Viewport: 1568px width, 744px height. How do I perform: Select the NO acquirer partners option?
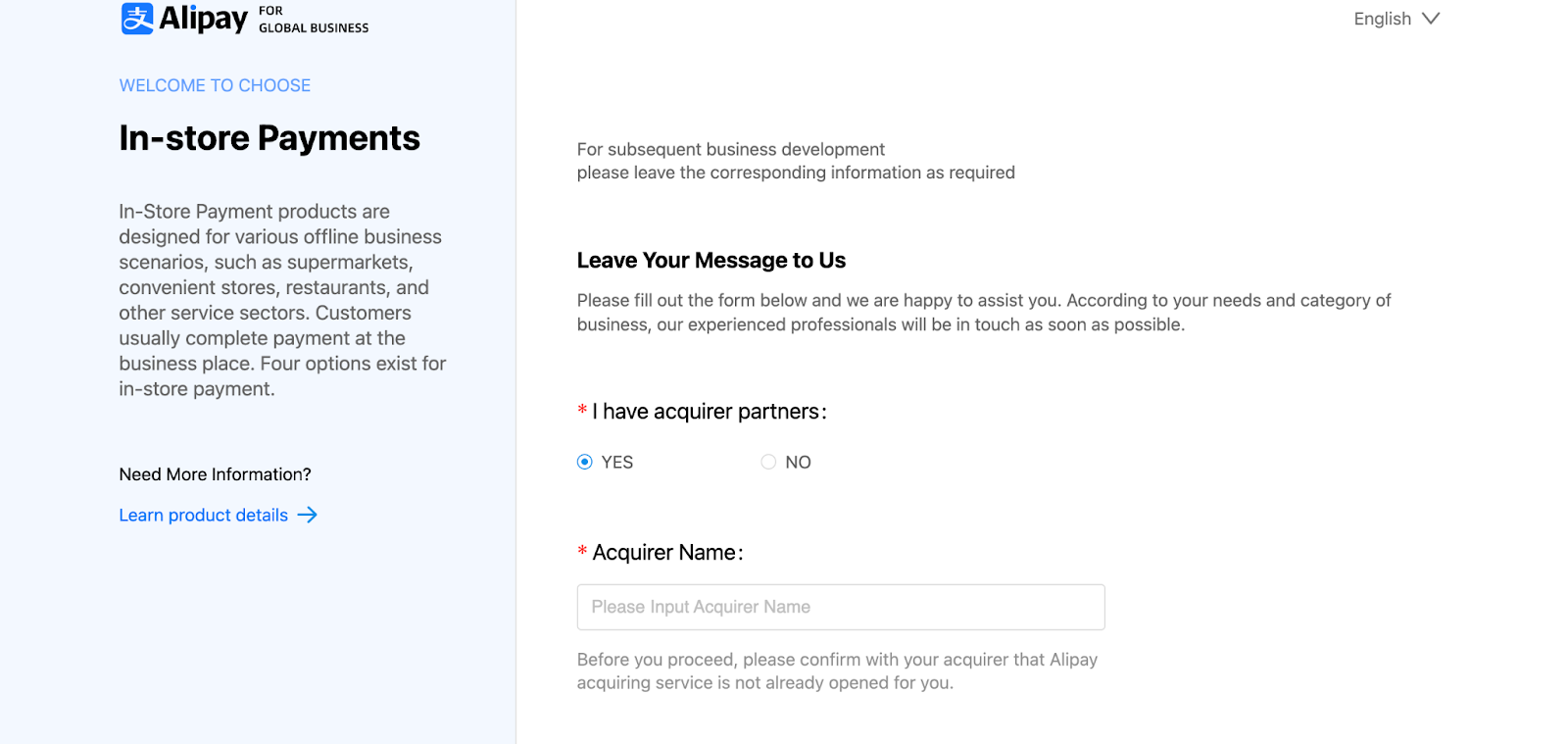click(768, 462)
